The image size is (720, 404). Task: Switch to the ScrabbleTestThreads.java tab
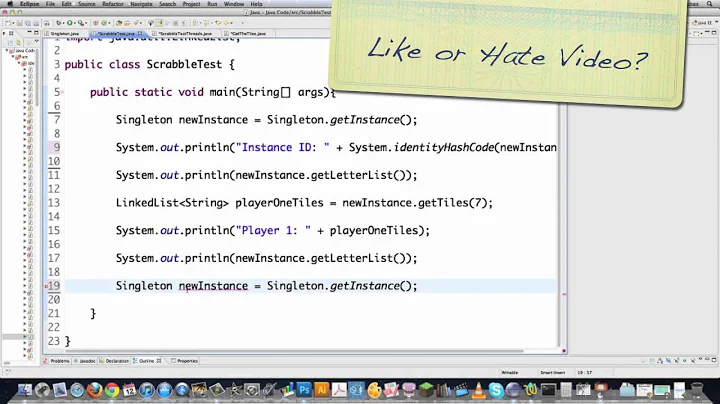click(185, 34)
